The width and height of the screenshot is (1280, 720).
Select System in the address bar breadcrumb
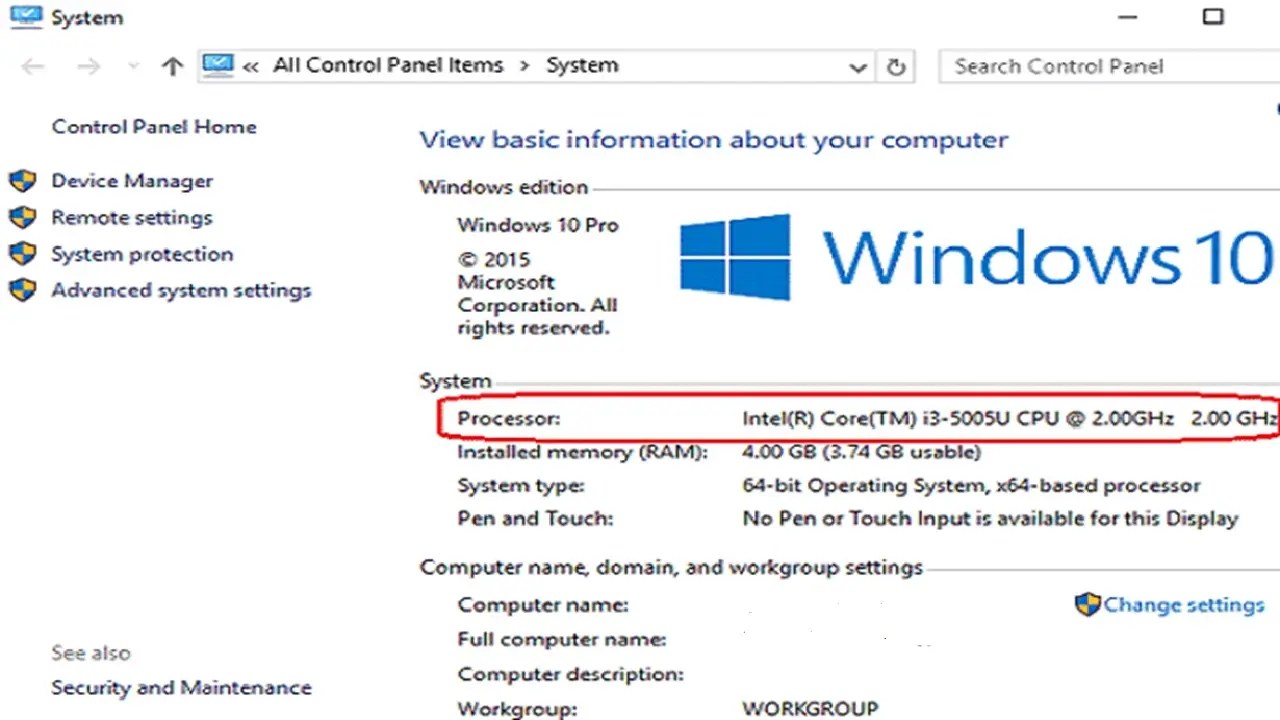[x=582, y=64]
